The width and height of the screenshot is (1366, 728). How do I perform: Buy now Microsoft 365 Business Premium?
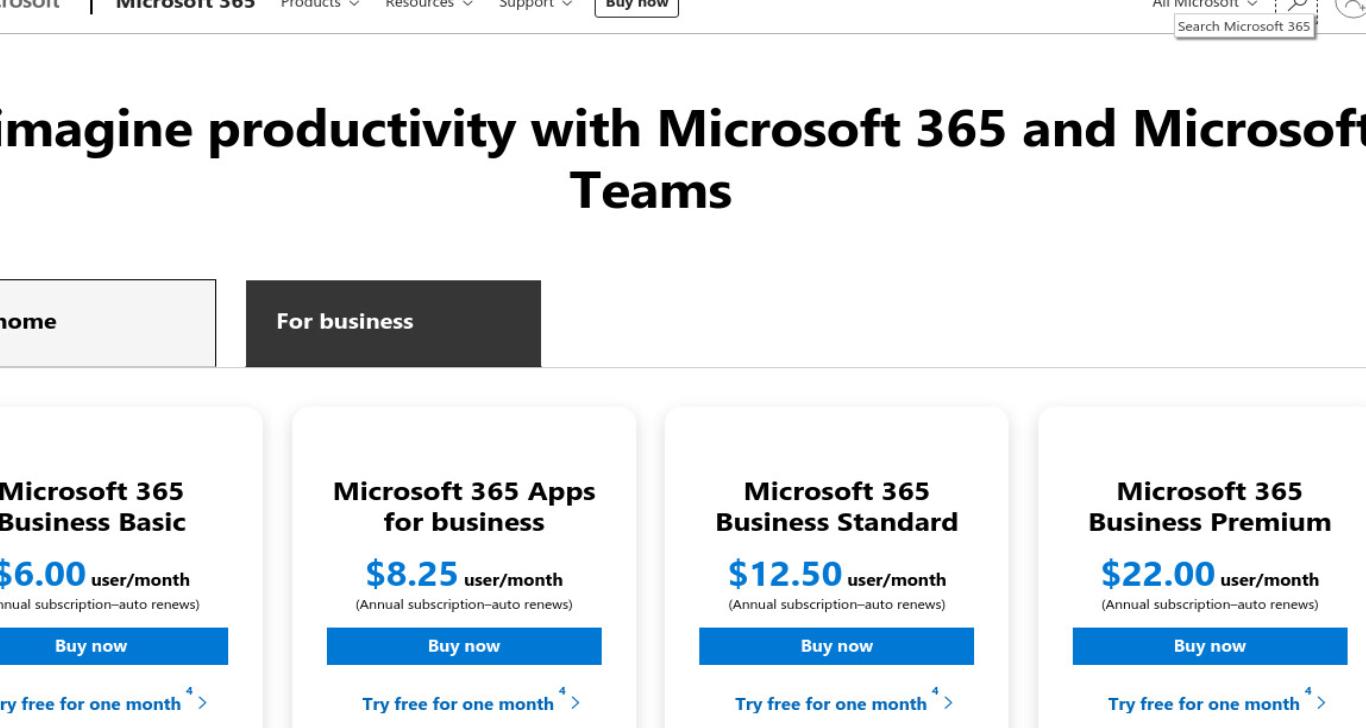coord(1209,646)
